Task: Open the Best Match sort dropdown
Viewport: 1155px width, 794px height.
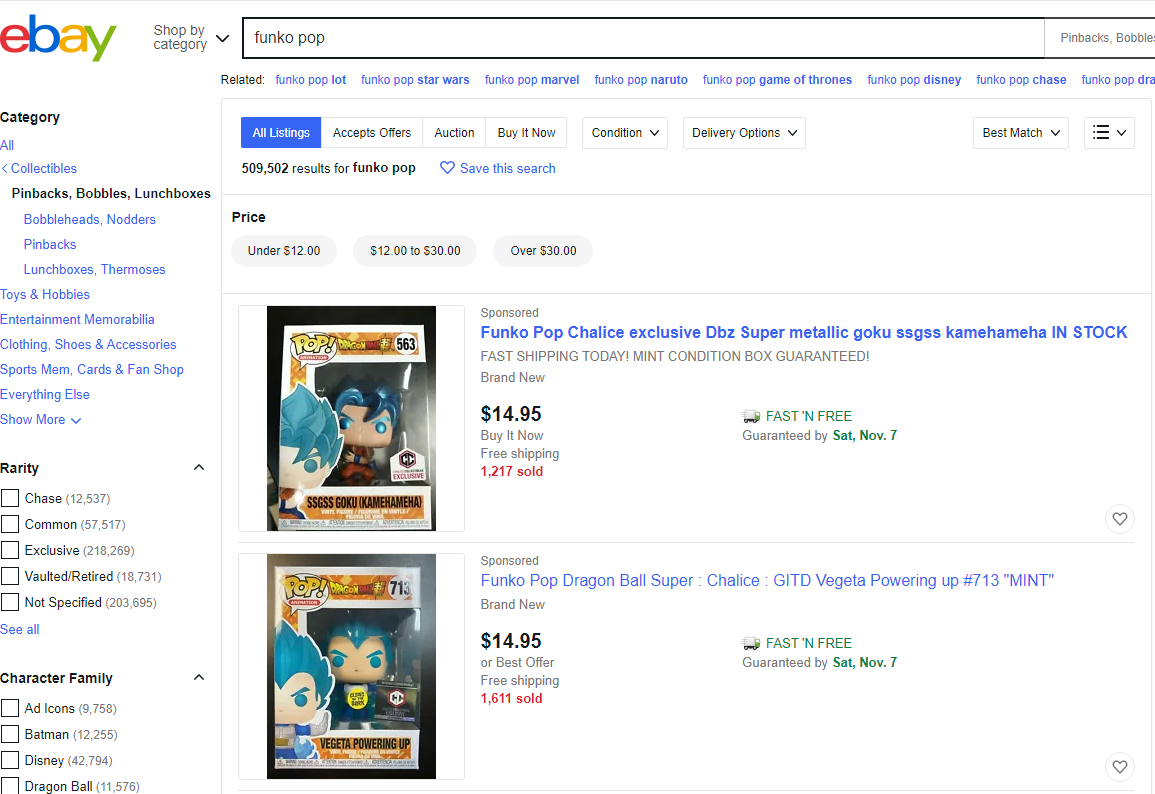Action: [x=1020, y=133]
